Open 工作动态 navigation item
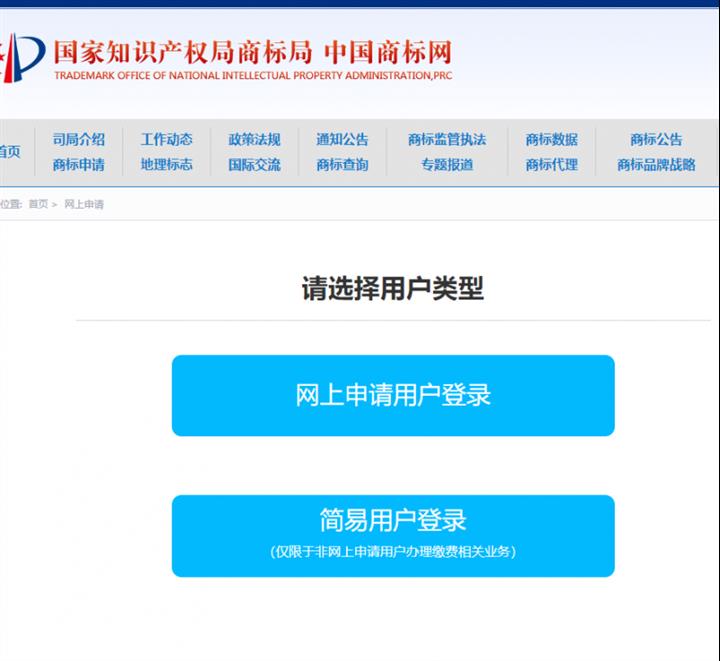 [x=167, y=140]
